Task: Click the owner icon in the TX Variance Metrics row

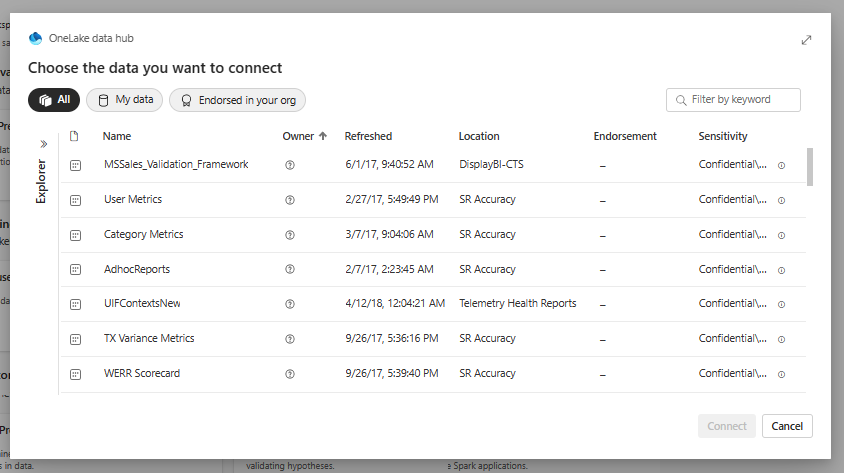Action: [290, 339]
